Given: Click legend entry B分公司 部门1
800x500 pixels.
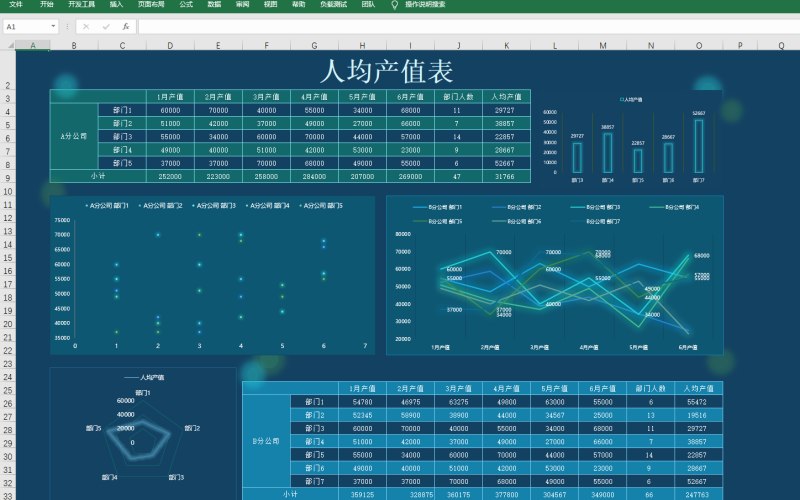Looking at the screenshot, I should (437, 207).
